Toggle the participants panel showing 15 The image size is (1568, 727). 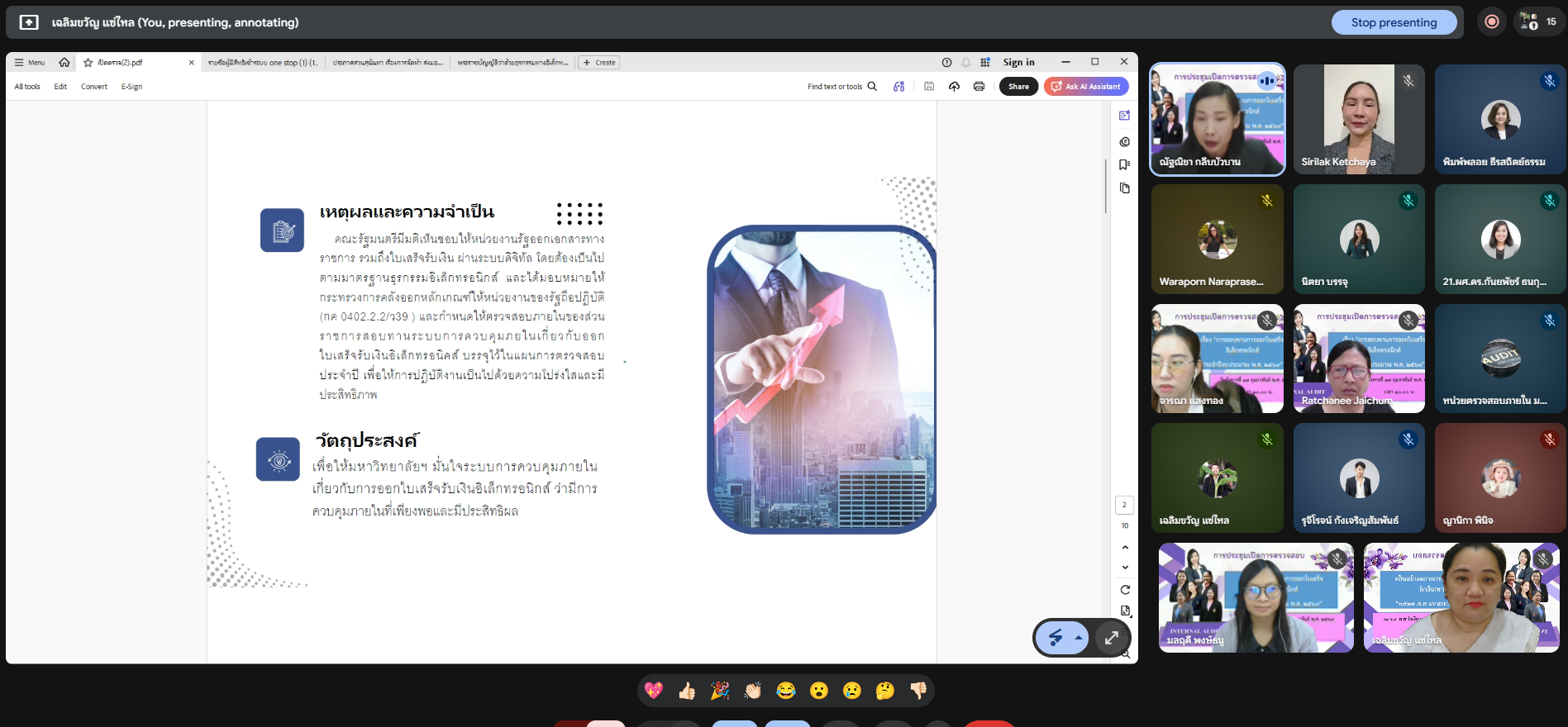[1538, 22]
